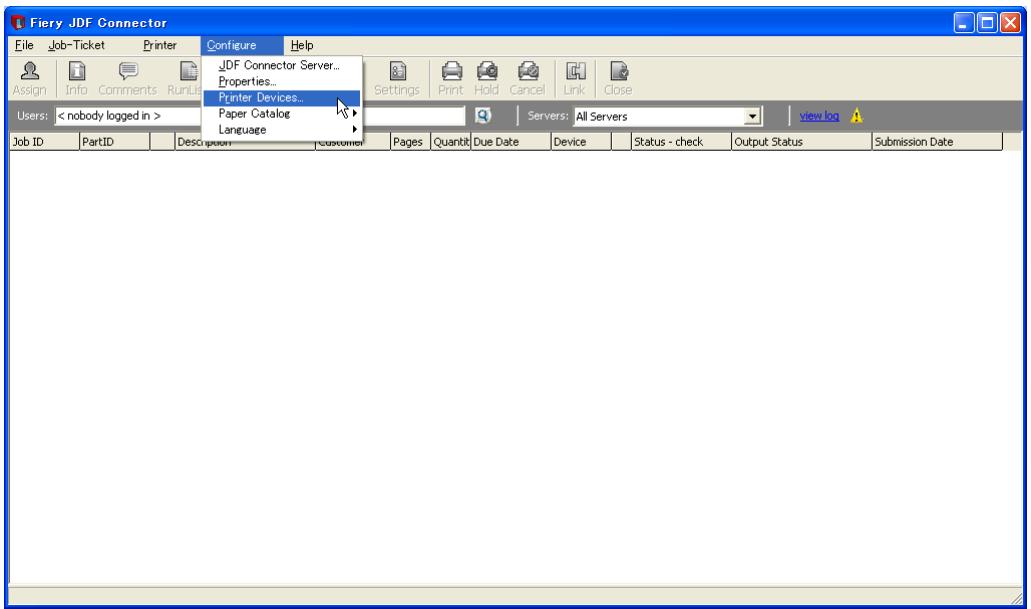Sort by PartID column header

(114, 142)
